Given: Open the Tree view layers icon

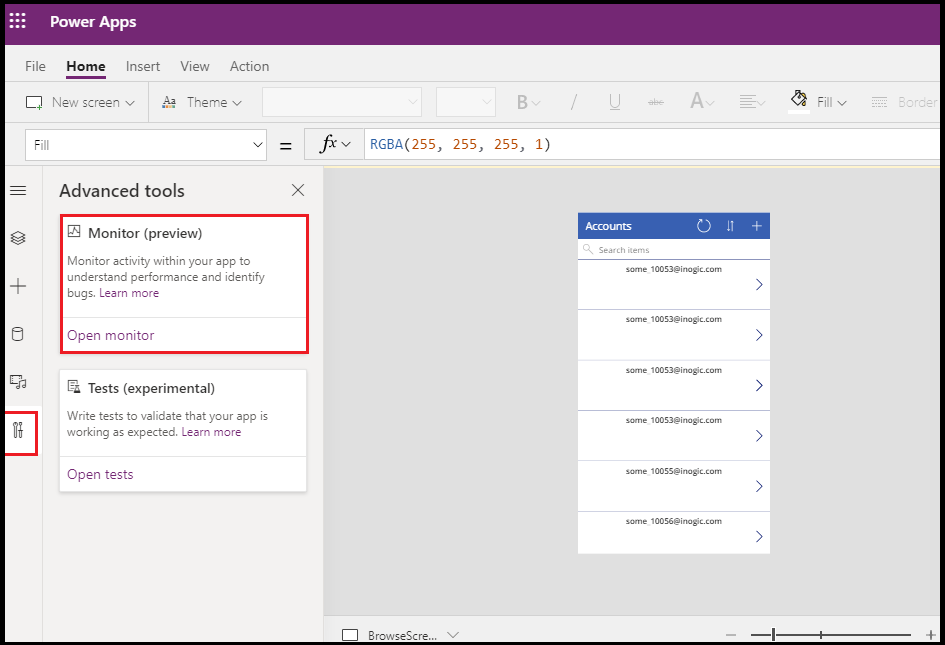Looking at the screenshot, I should coord(18,238).
